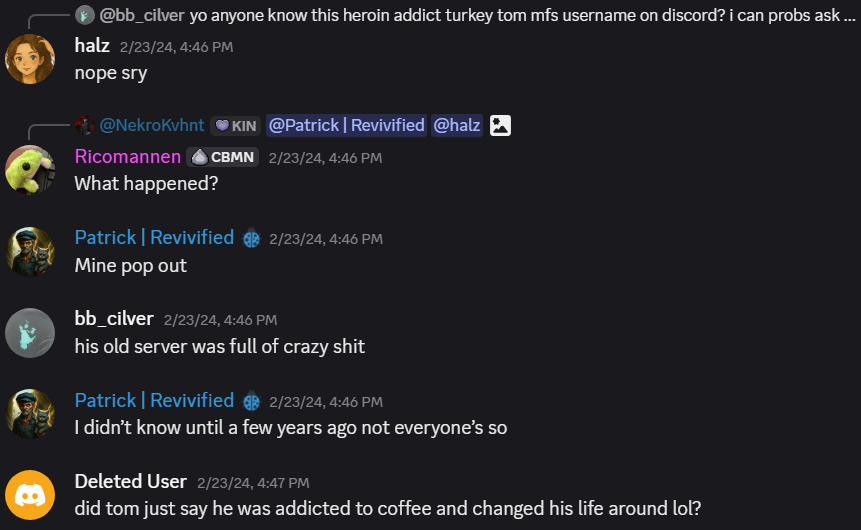Click bb_cilver's gray avatar
The width and height of the screenshot is (861, 530).
[30, 333]
